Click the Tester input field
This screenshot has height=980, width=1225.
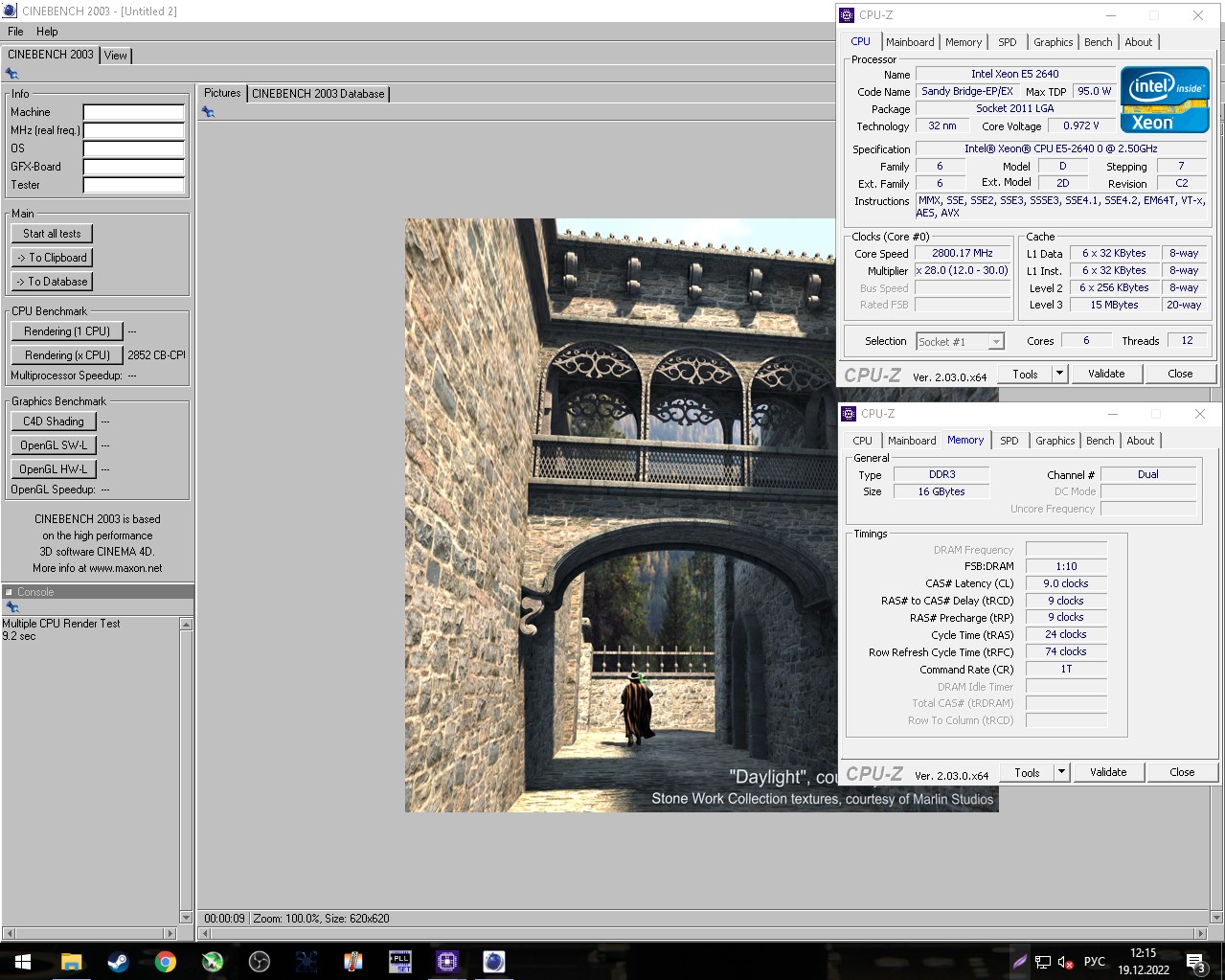(x=133, y=185)
